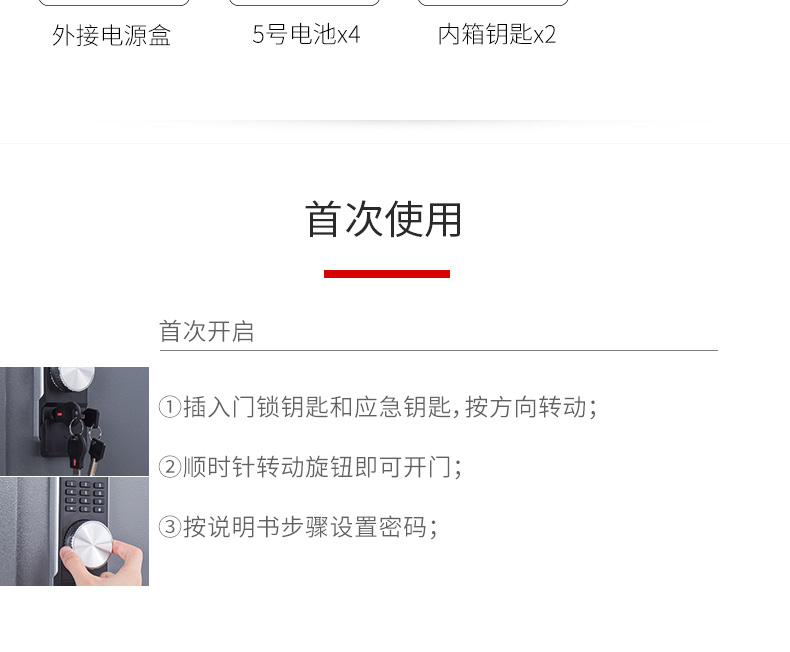
Task: Click the circled number 3 step icon
Action: (170, 527)
